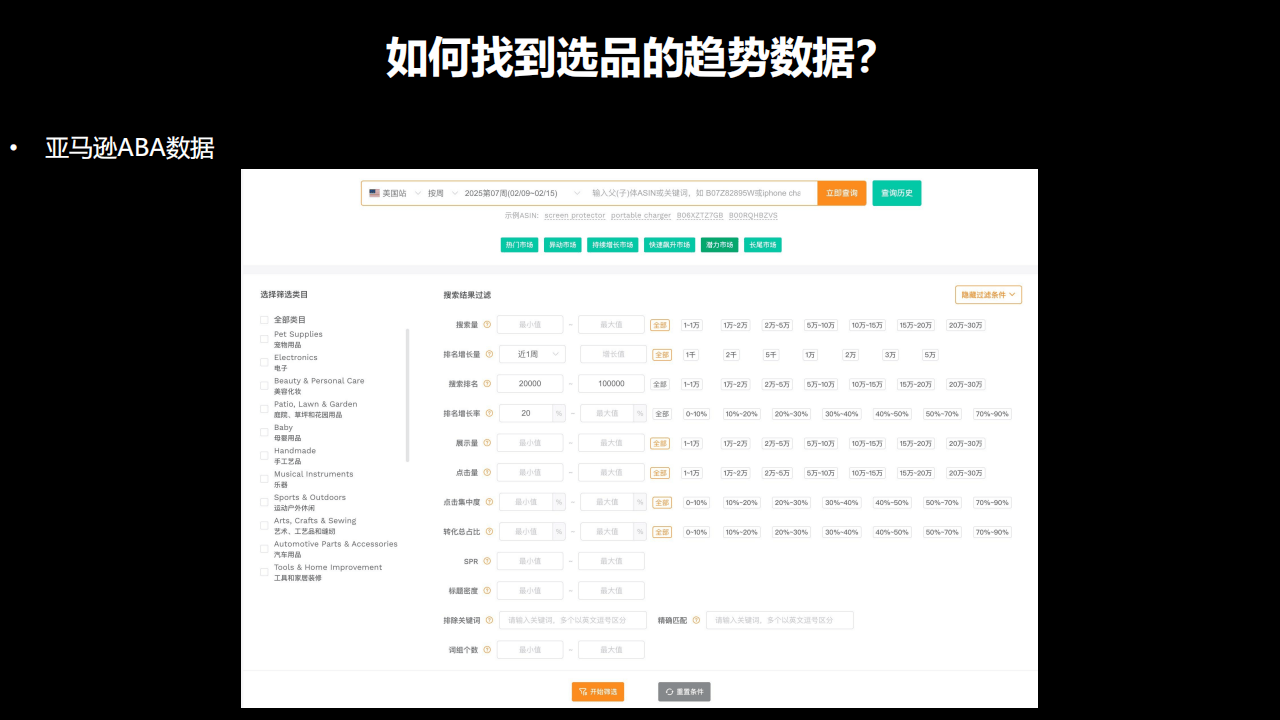Select 10万~15万 preset in 点击量 row

click(867, 473)
